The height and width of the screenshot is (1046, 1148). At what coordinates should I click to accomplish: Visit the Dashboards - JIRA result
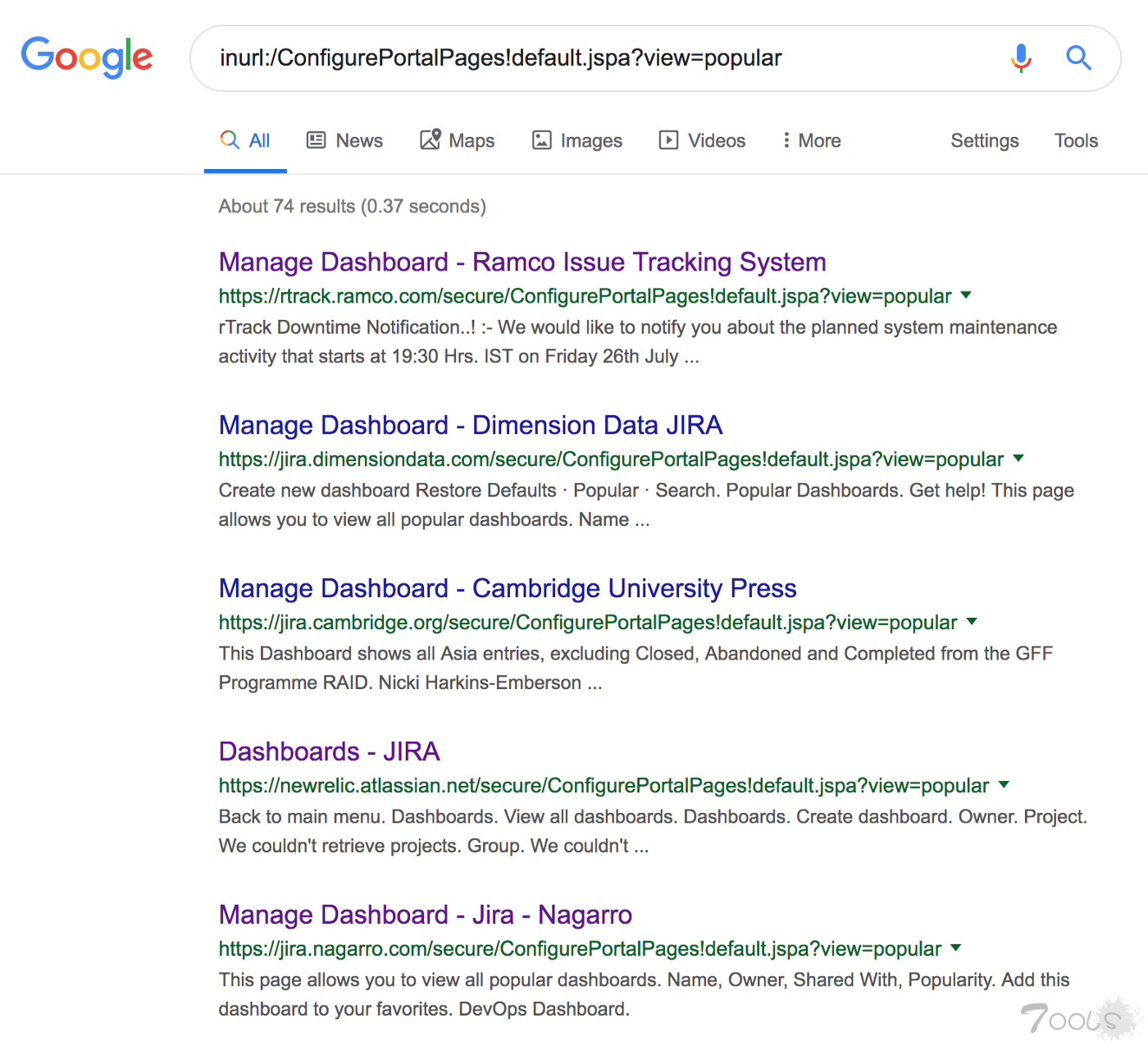tap(329, 751)
